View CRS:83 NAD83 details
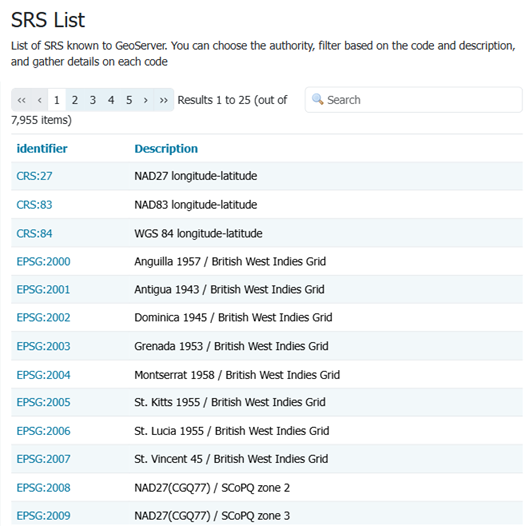 point(34,205)
